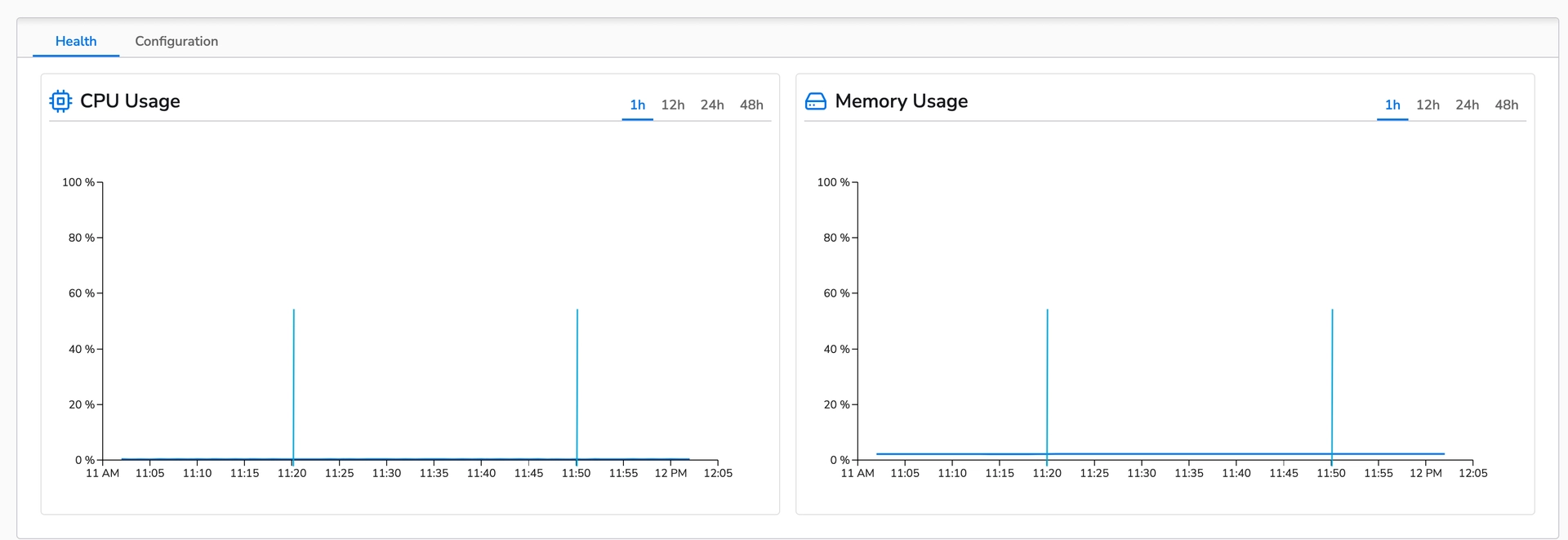Click the 60 % label on CPU chart

coord(82,293)
